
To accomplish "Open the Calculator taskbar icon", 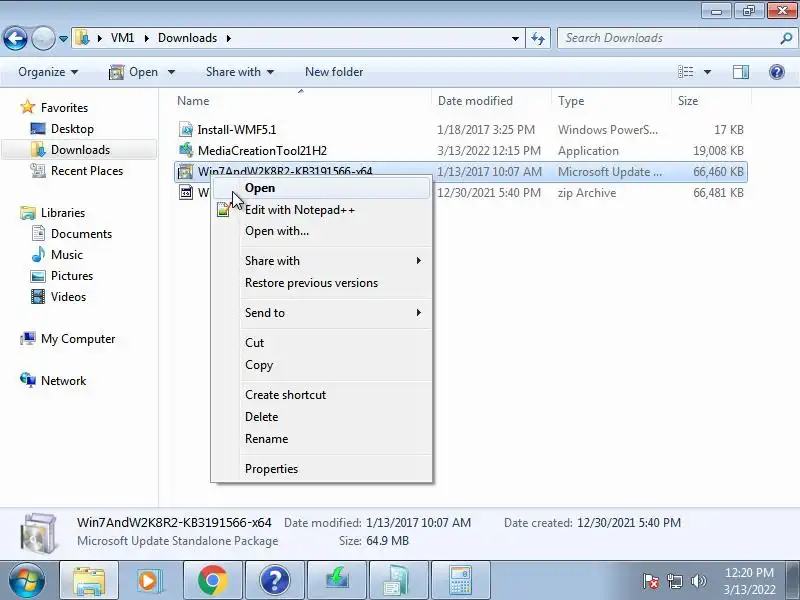I will (x=460, y=580).
